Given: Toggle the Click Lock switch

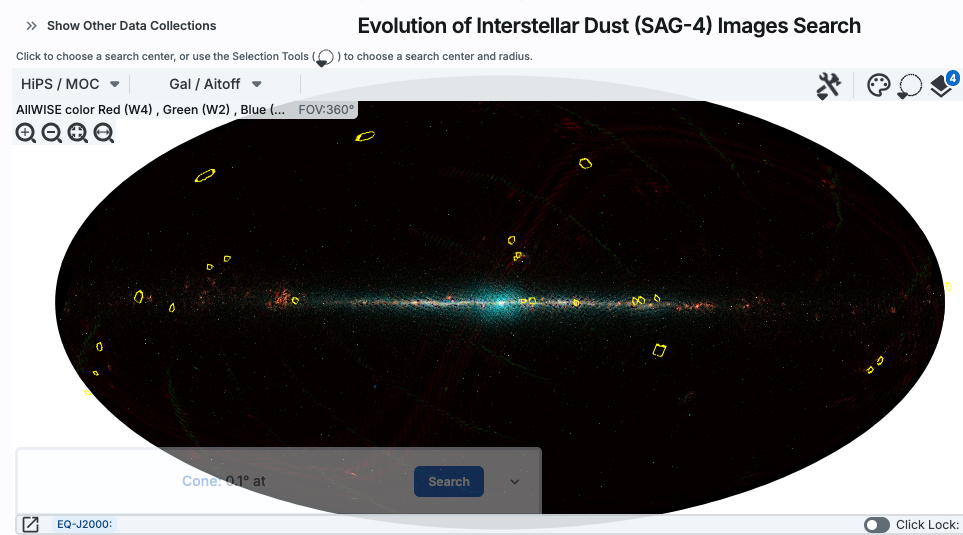Looking at the screenshot, I should pos(876,525).
